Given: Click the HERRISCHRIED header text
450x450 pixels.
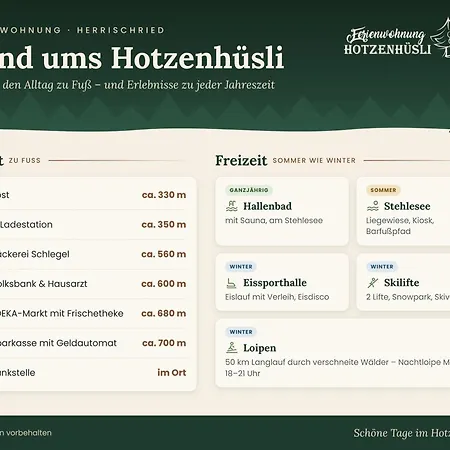Looking at the screenshot, I should 121,30.
